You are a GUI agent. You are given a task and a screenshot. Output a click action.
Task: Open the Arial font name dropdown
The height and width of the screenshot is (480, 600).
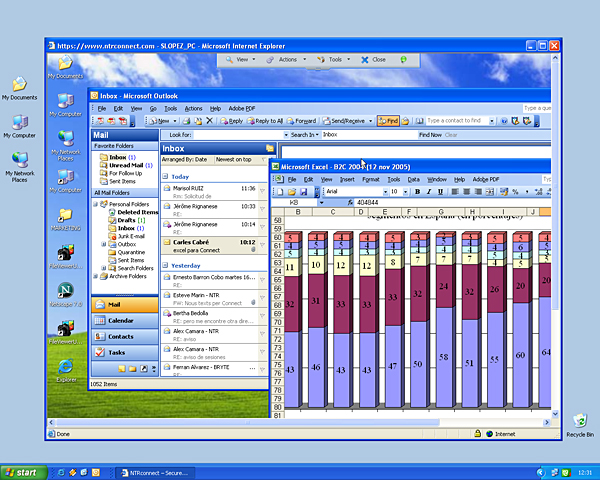pos(382,191)
